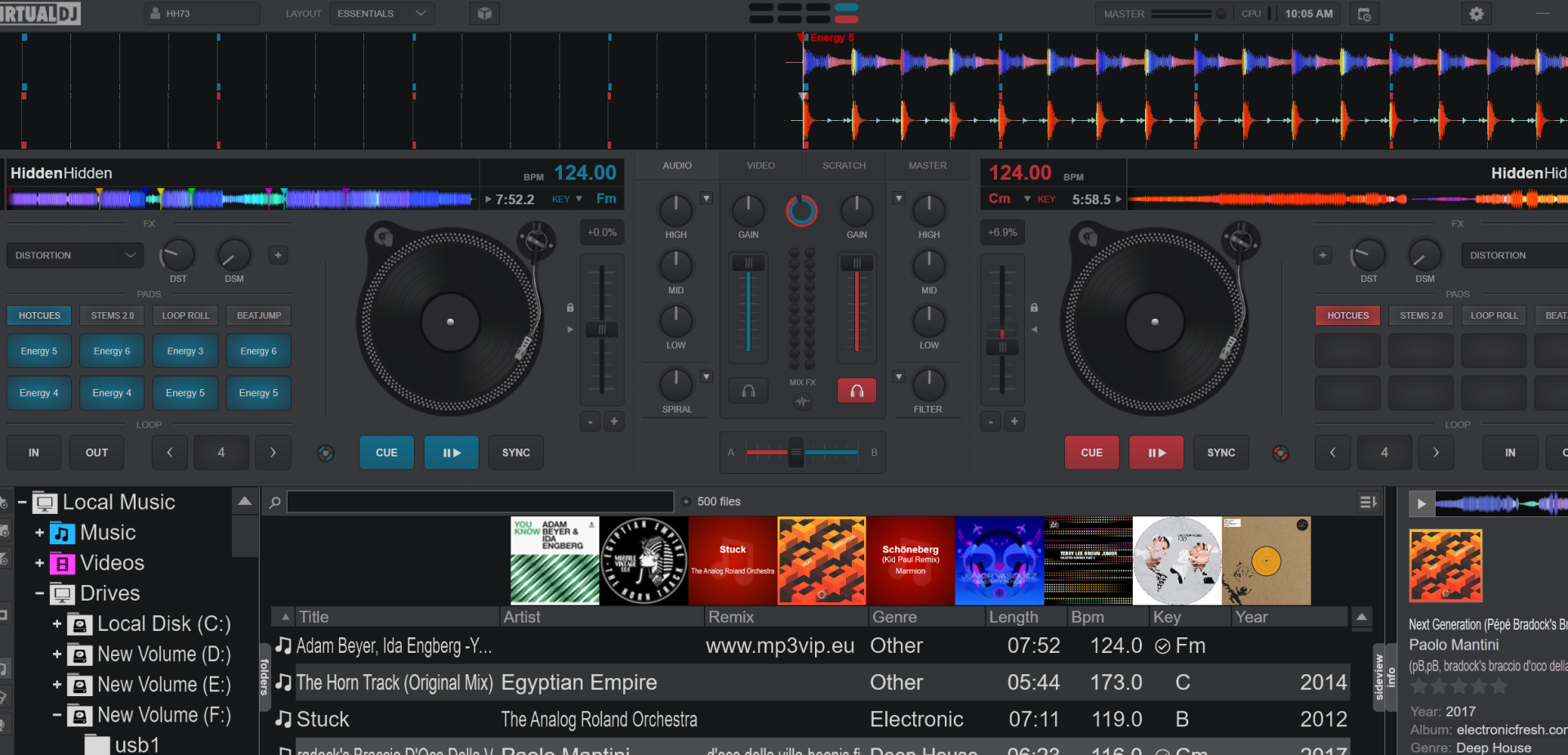The image size is (1568, 755).
Task: Toggle loop IN on the left deck
Action: pyautogui.click(x=33, y=452)
